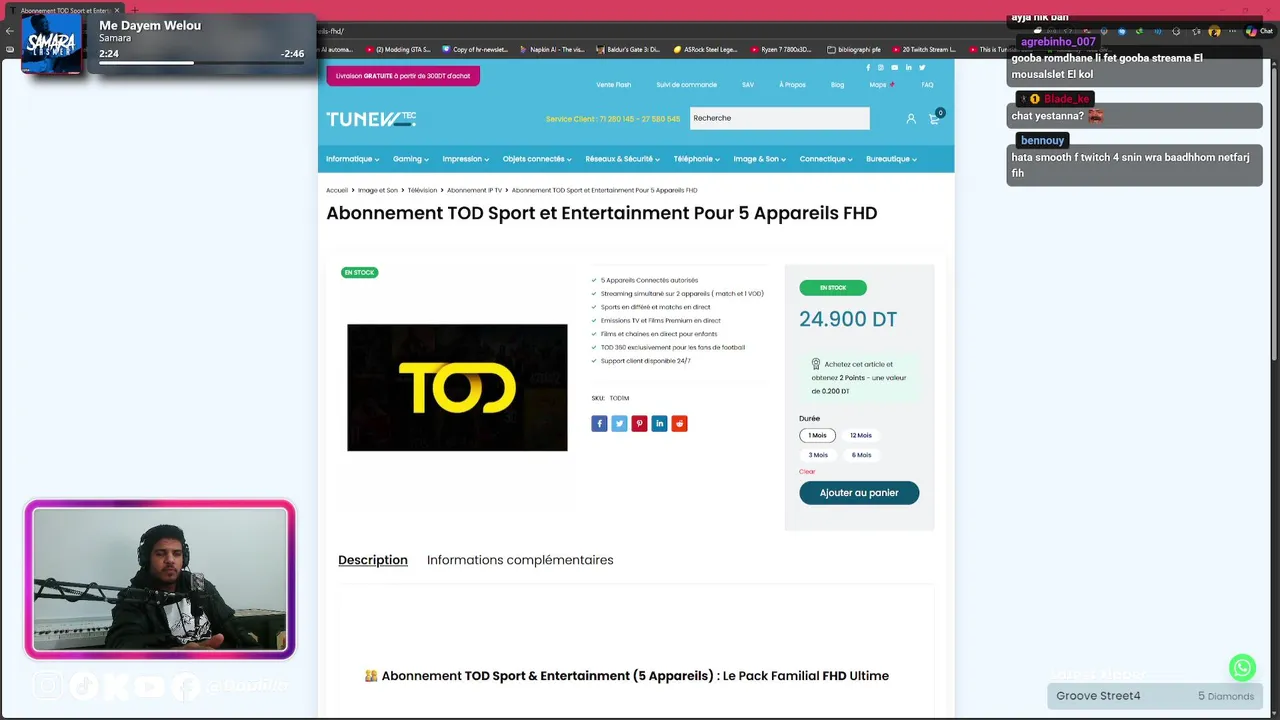Go to Accueil breadcrumb
Image resolution: width=1280 pixels, height=720 pixels.
337,190
